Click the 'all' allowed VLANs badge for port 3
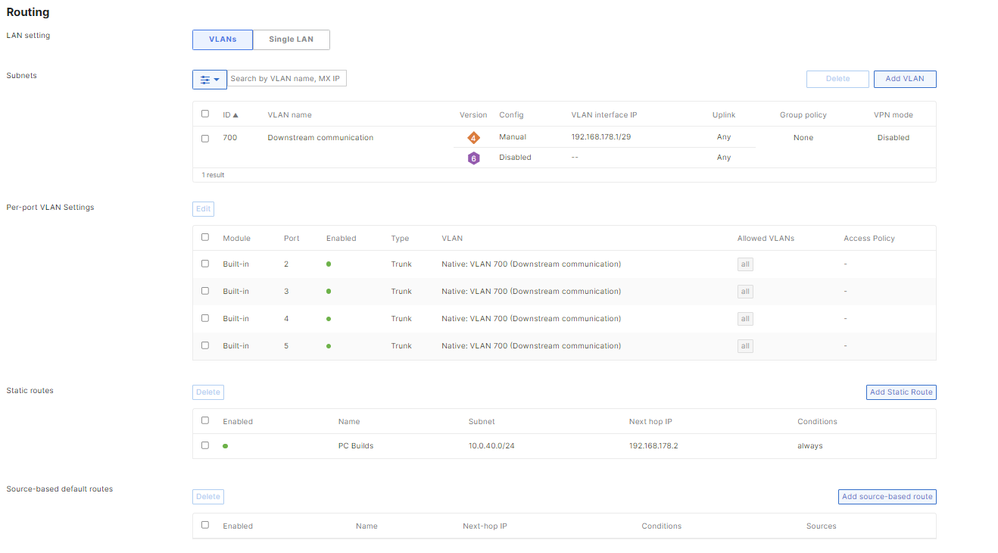This screenshot has height=553, width=998. [745, 292]
